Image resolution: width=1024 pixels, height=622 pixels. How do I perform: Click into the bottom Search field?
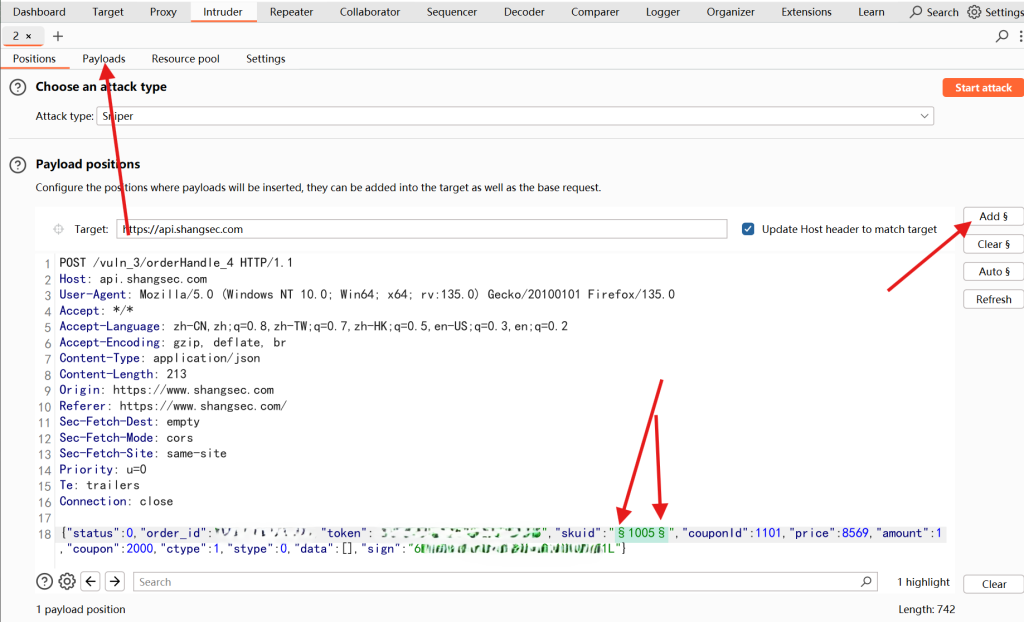click(x=500, y=581)
